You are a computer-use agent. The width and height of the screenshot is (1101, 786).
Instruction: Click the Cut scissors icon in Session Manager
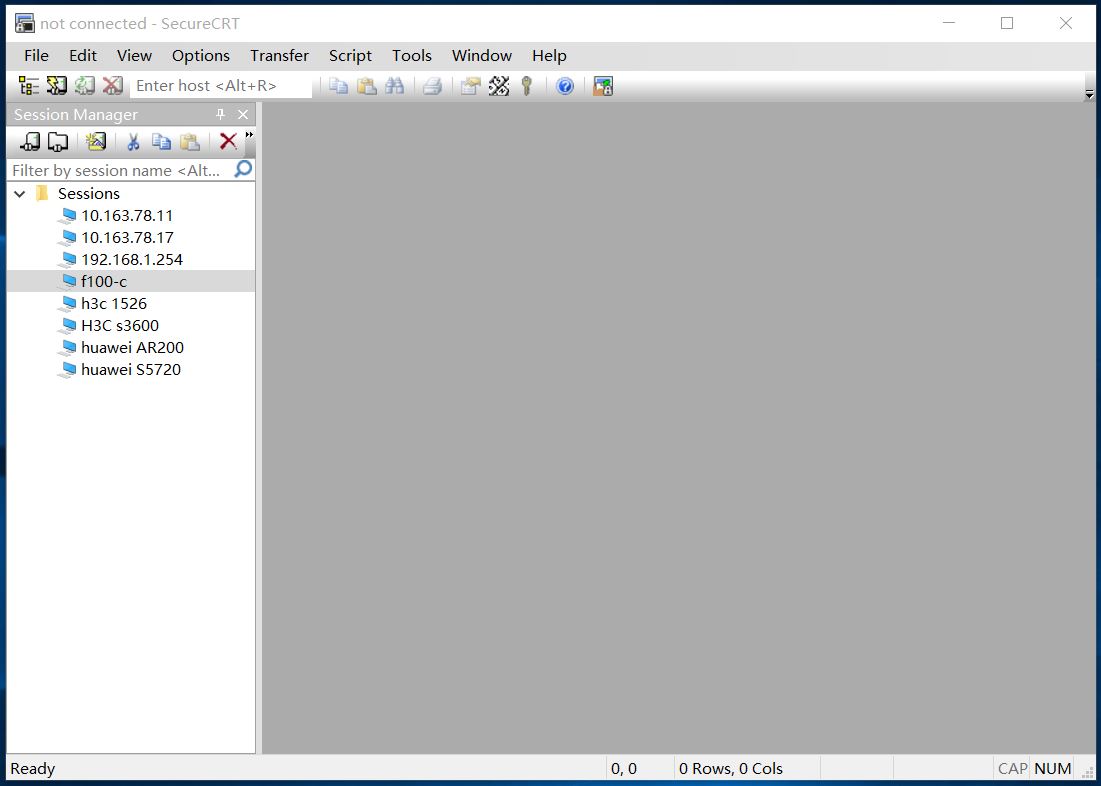pyautogui.click(x=133, y=142)
